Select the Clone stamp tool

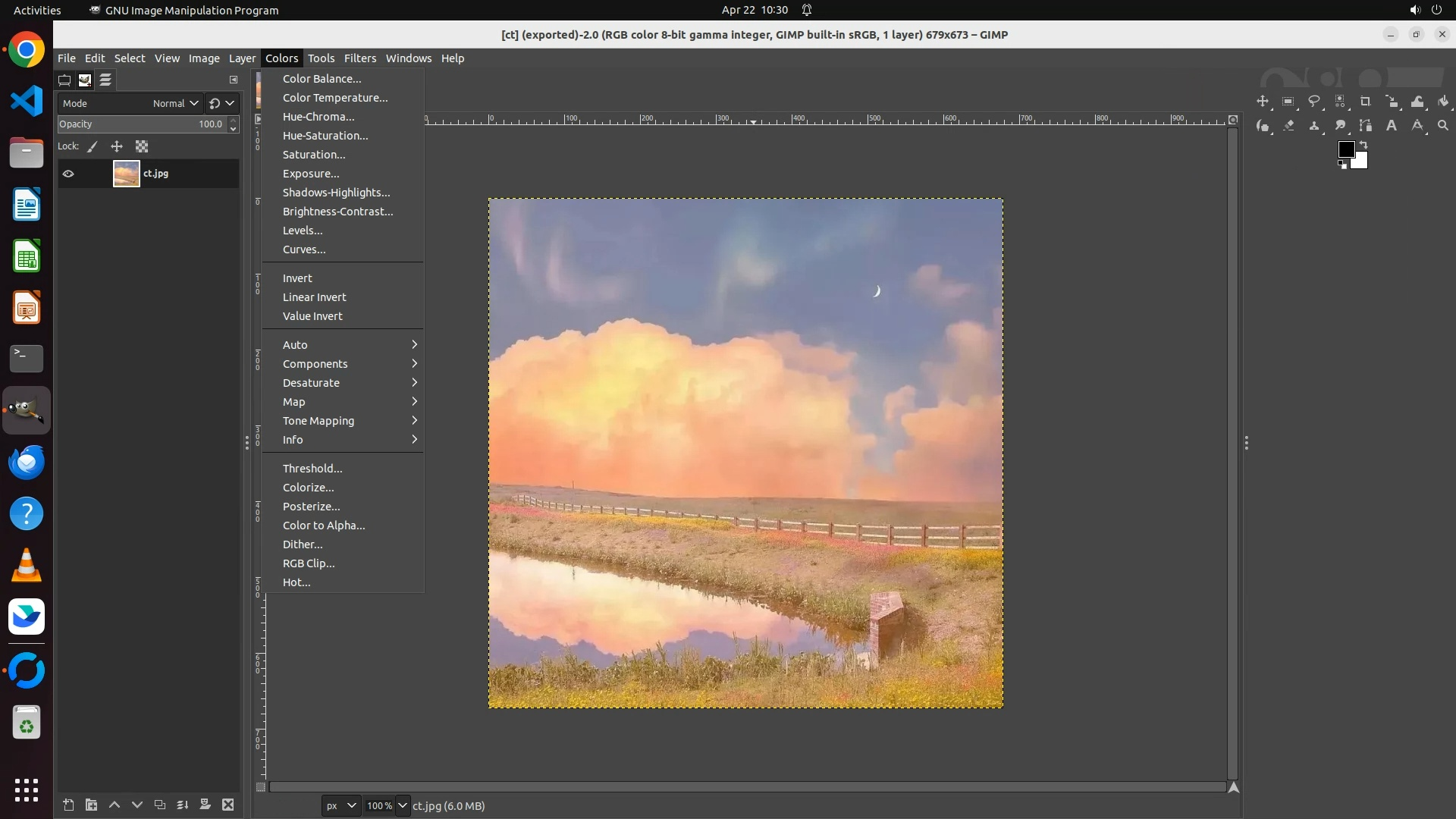click(1314, 126)
